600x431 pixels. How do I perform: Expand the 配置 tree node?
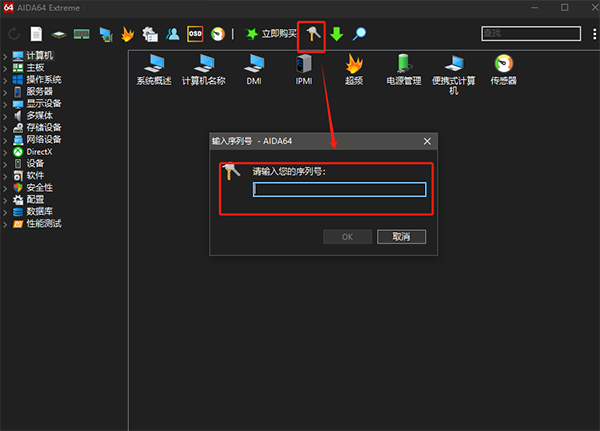pyautogui.click(x=5, y=201)
